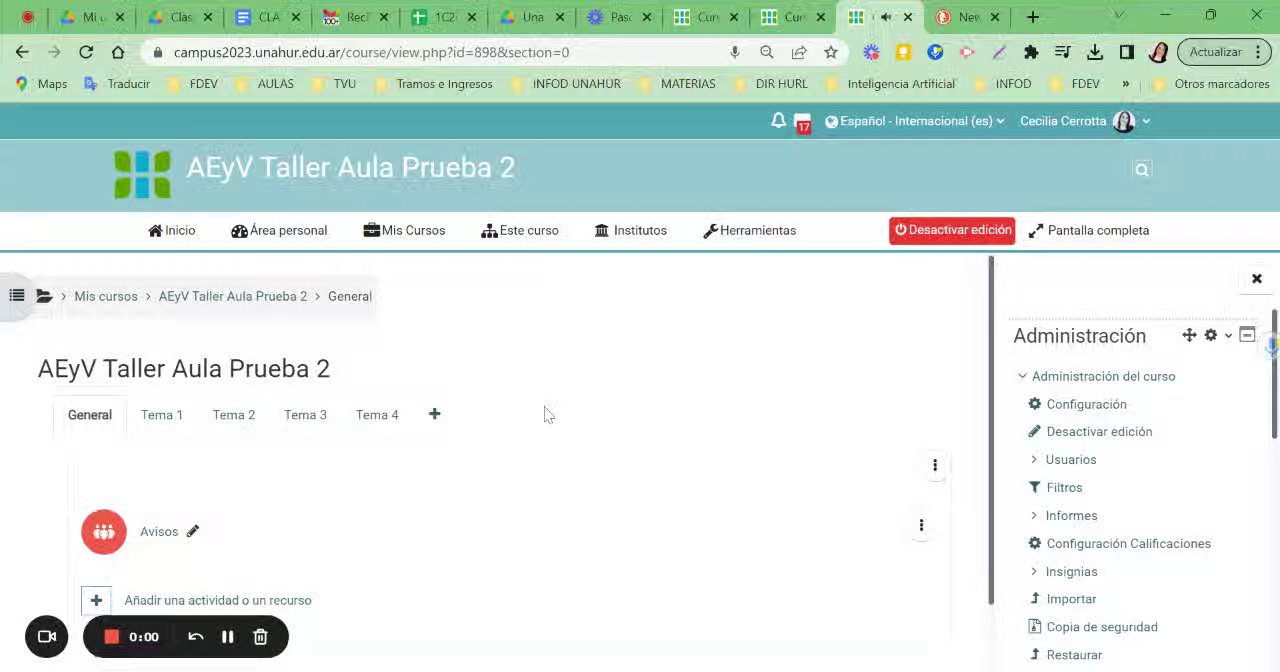Expand the Informes tree item
Screen dimensions: 1280x672
[x=1034, y=515]
